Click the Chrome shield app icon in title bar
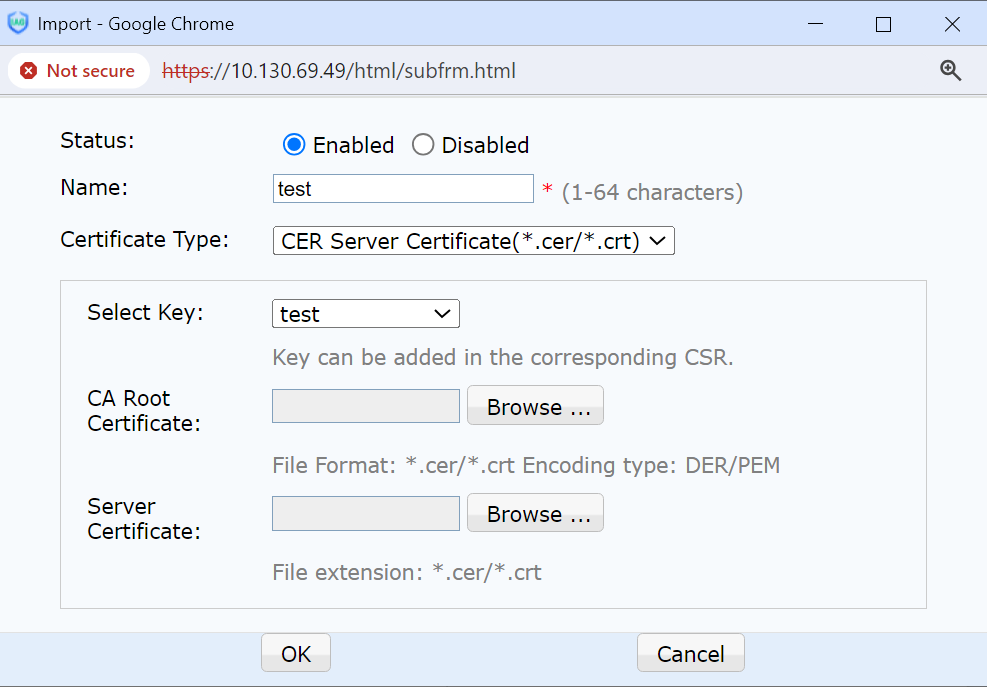Image resolution: width=987 pixels, height=687 pixels. click(x=18, y=24)
